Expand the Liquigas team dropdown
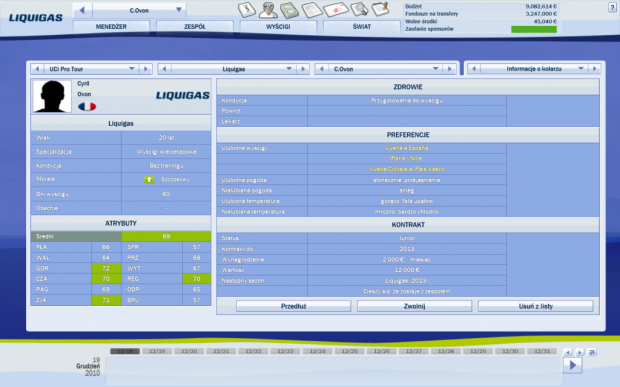Viewport: 620px width, 387px height. coord(289,69)
